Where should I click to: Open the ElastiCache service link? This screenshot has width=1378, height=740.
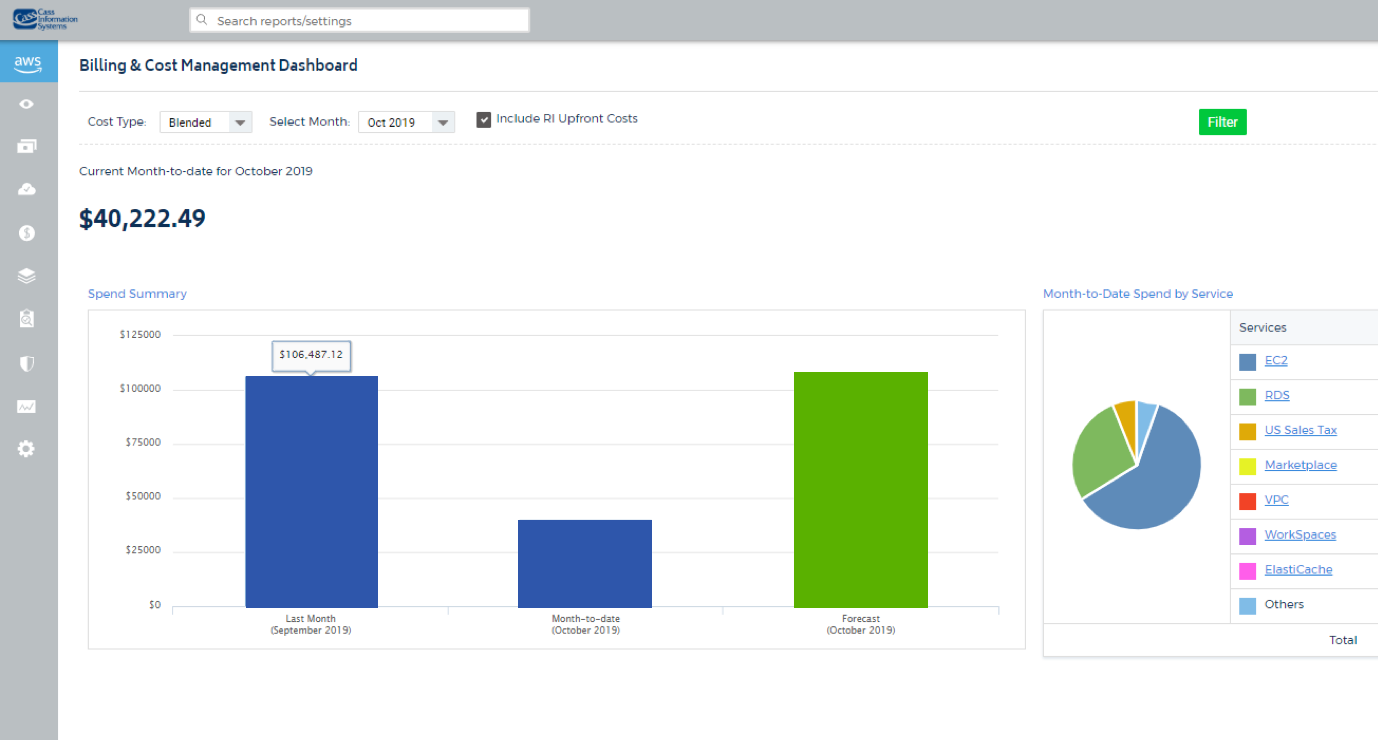1298,570
